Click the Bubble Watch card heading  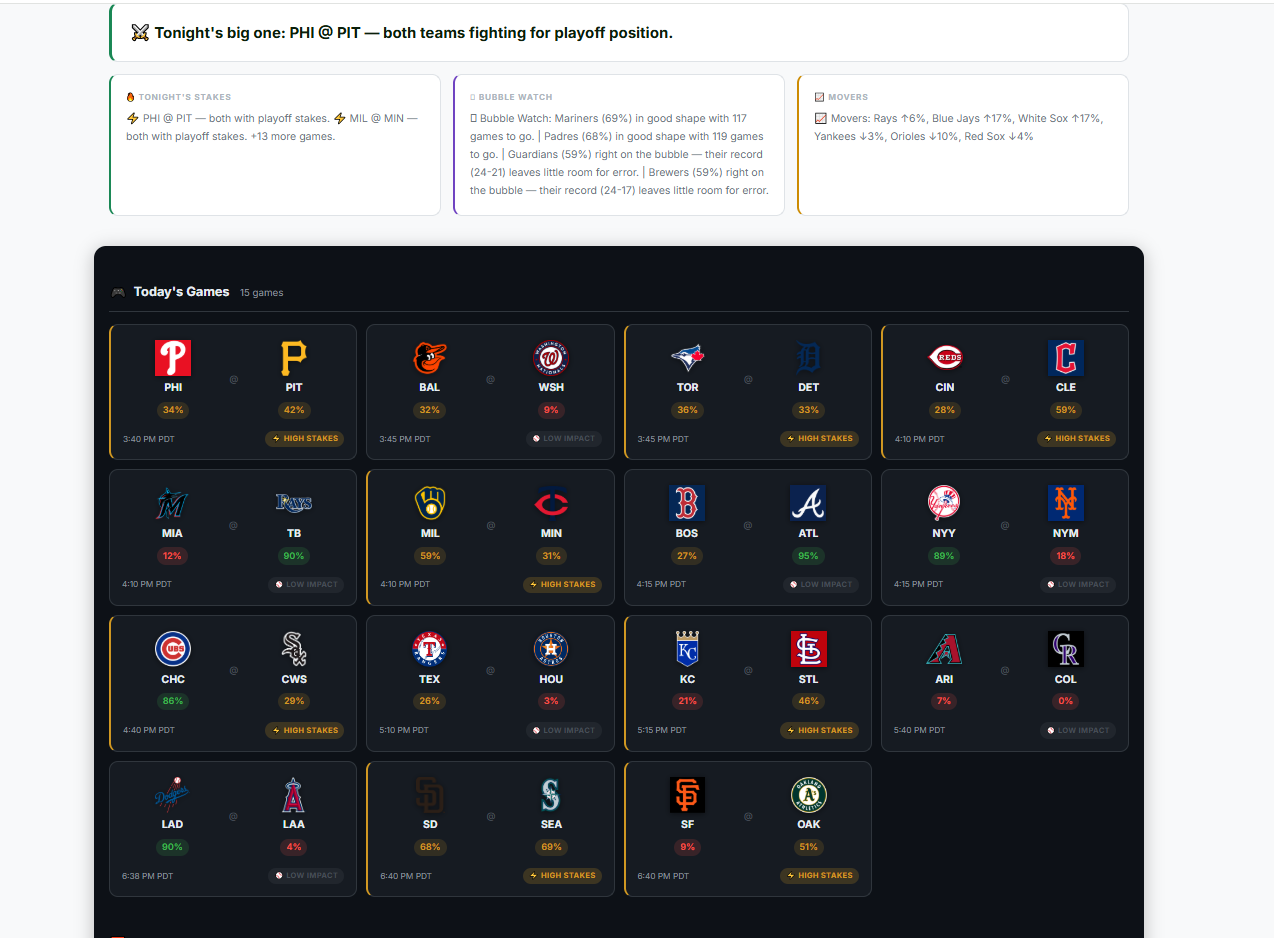511,97
